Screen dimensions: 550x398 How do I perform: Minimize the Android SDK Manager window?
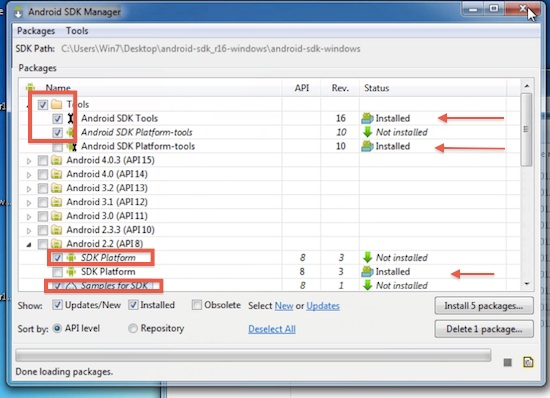[473, 9]
